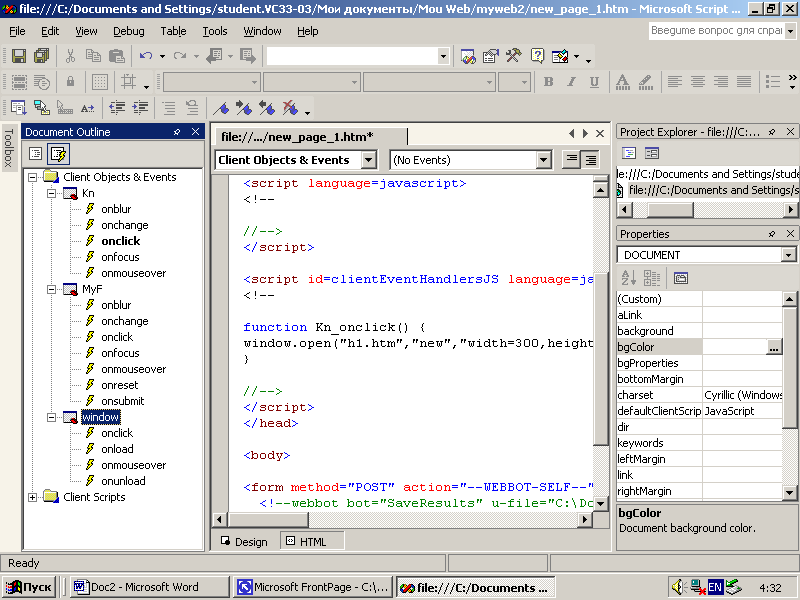The width and height of the screenshot is (800, 600).
Task: Open the File menu
Action: coord(17,31)
